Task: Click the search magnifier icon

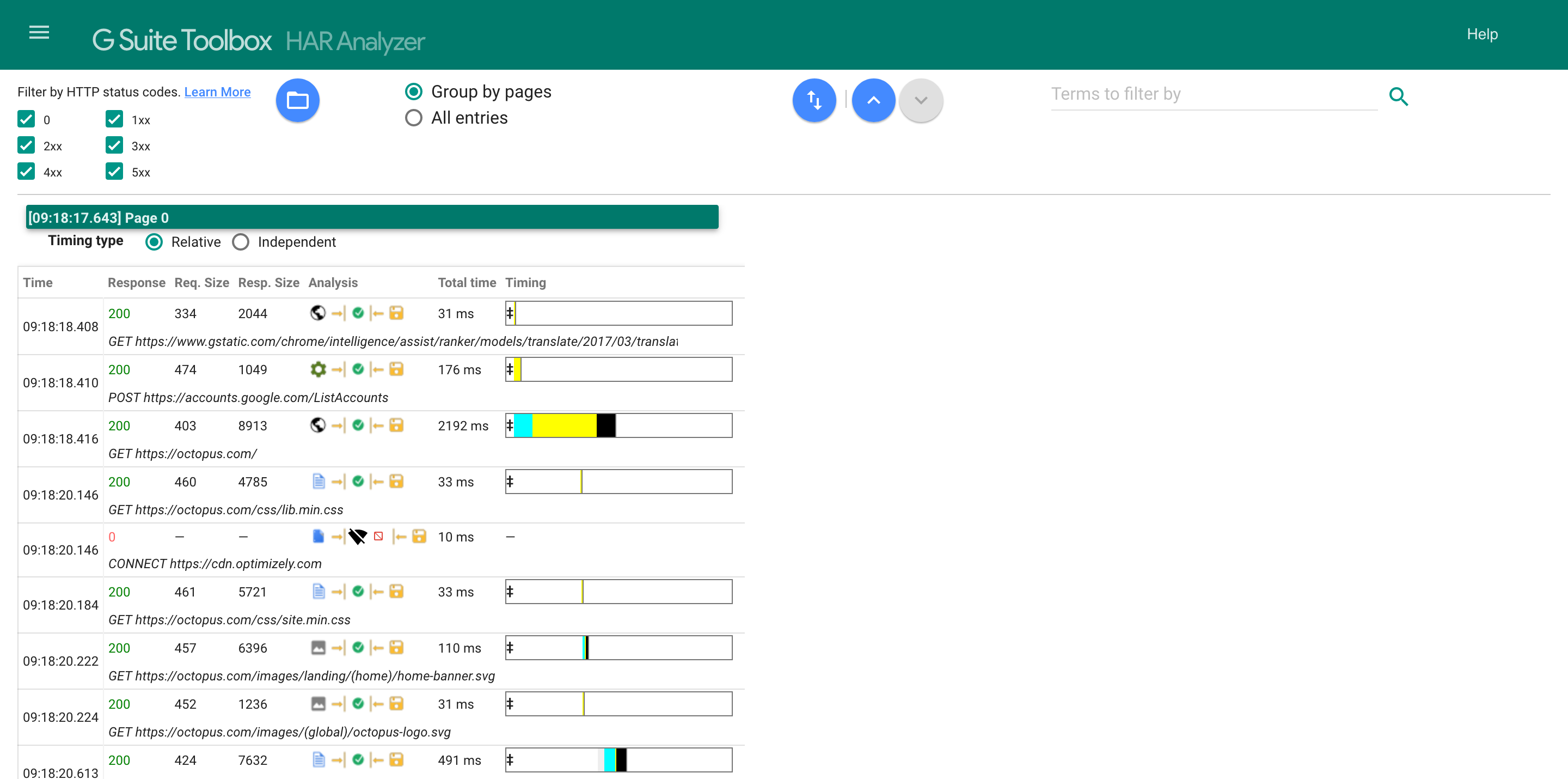Action: (x=1398, y=96)
